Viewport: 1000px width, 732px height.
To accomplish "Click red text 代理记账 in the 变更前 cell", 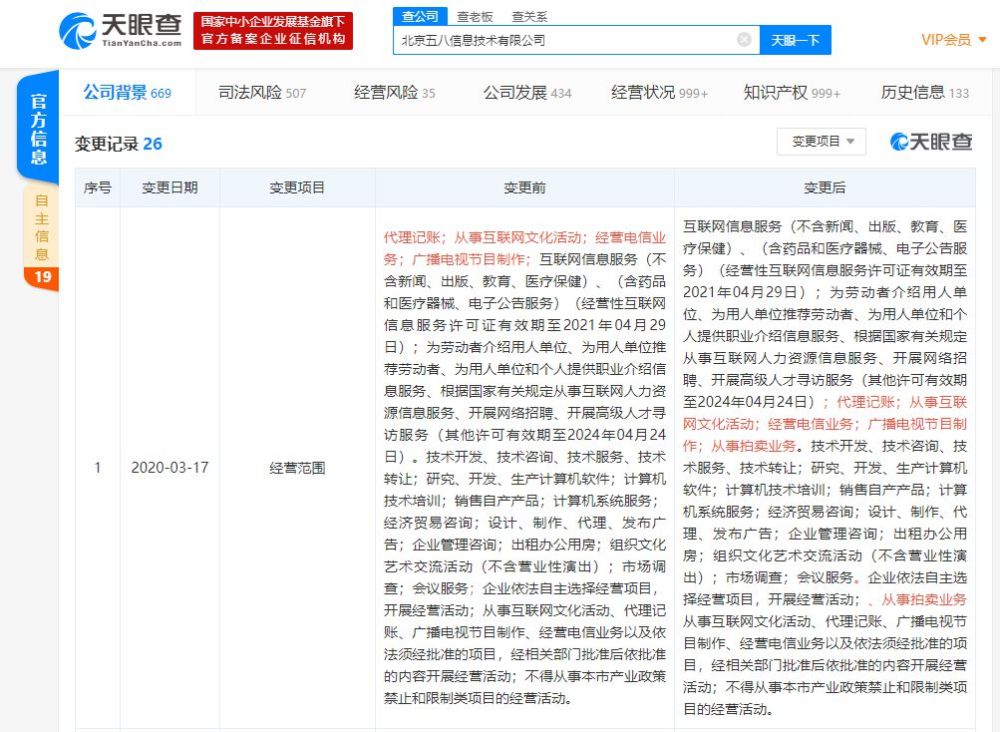I will point(411,238).
